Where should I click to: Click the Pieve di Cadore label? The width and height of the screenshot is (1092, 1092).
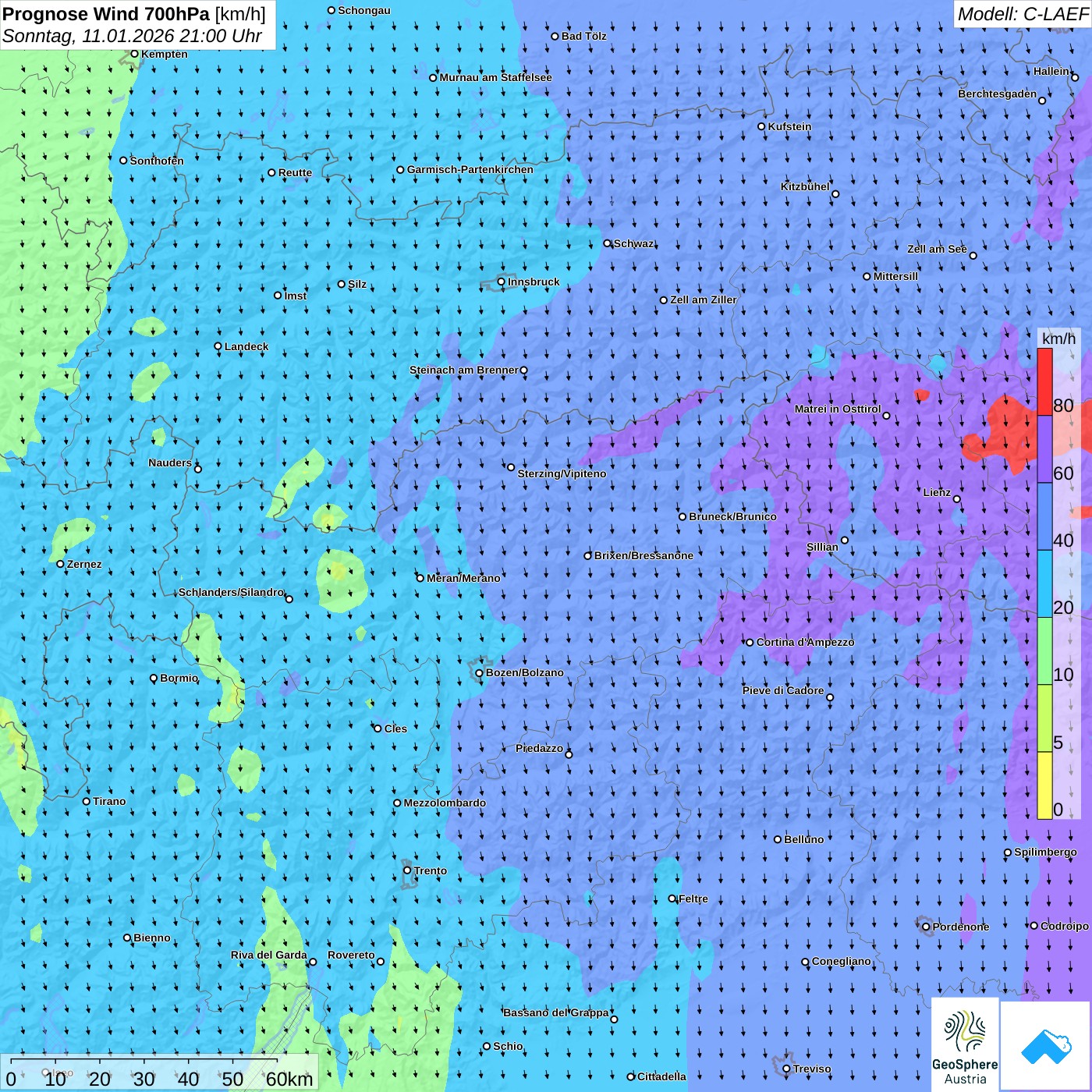(x=782, y=690)
